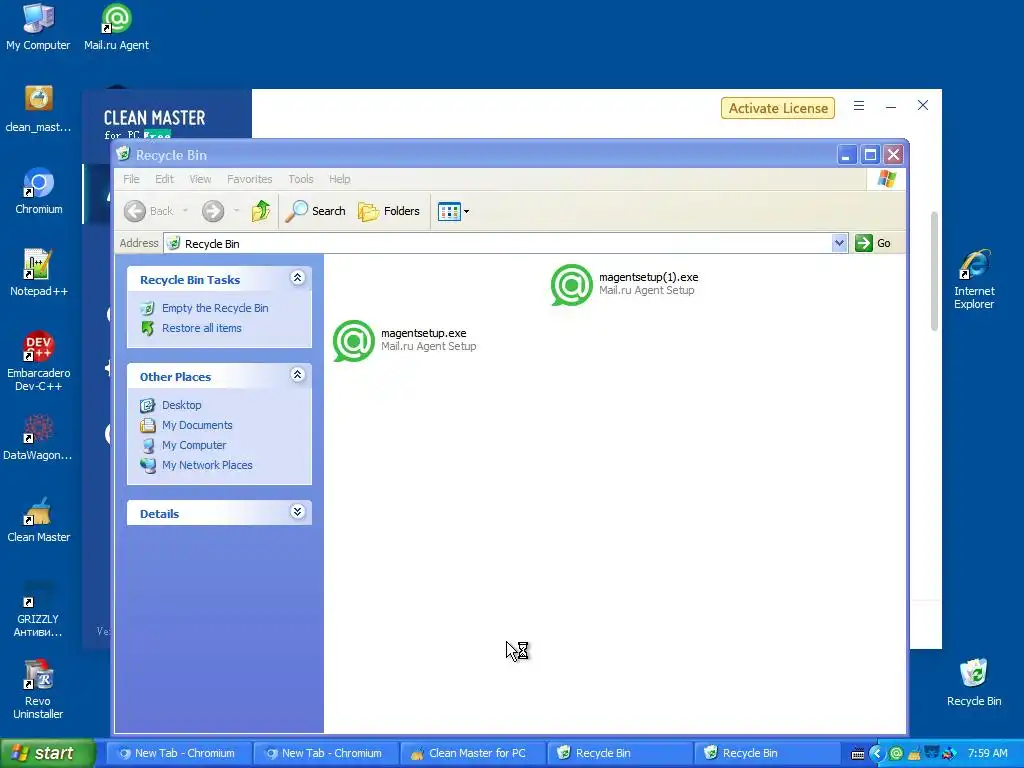Click the Forward navigation arrow

point(213,211)
